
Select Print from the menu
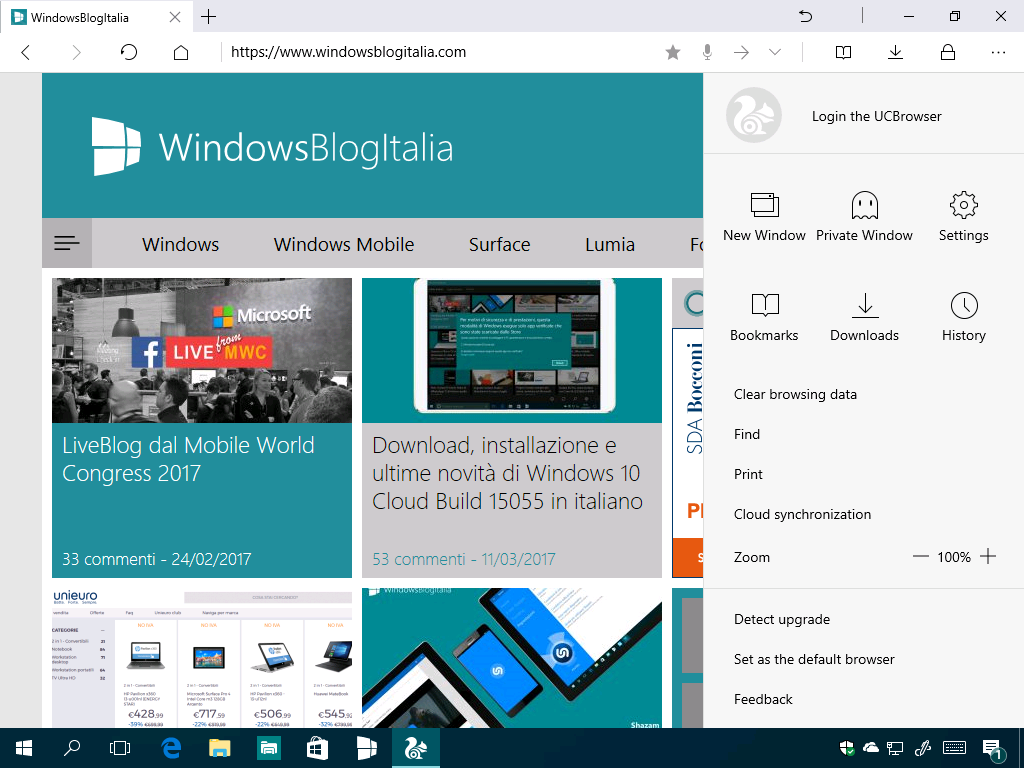[x=748, y=474]
